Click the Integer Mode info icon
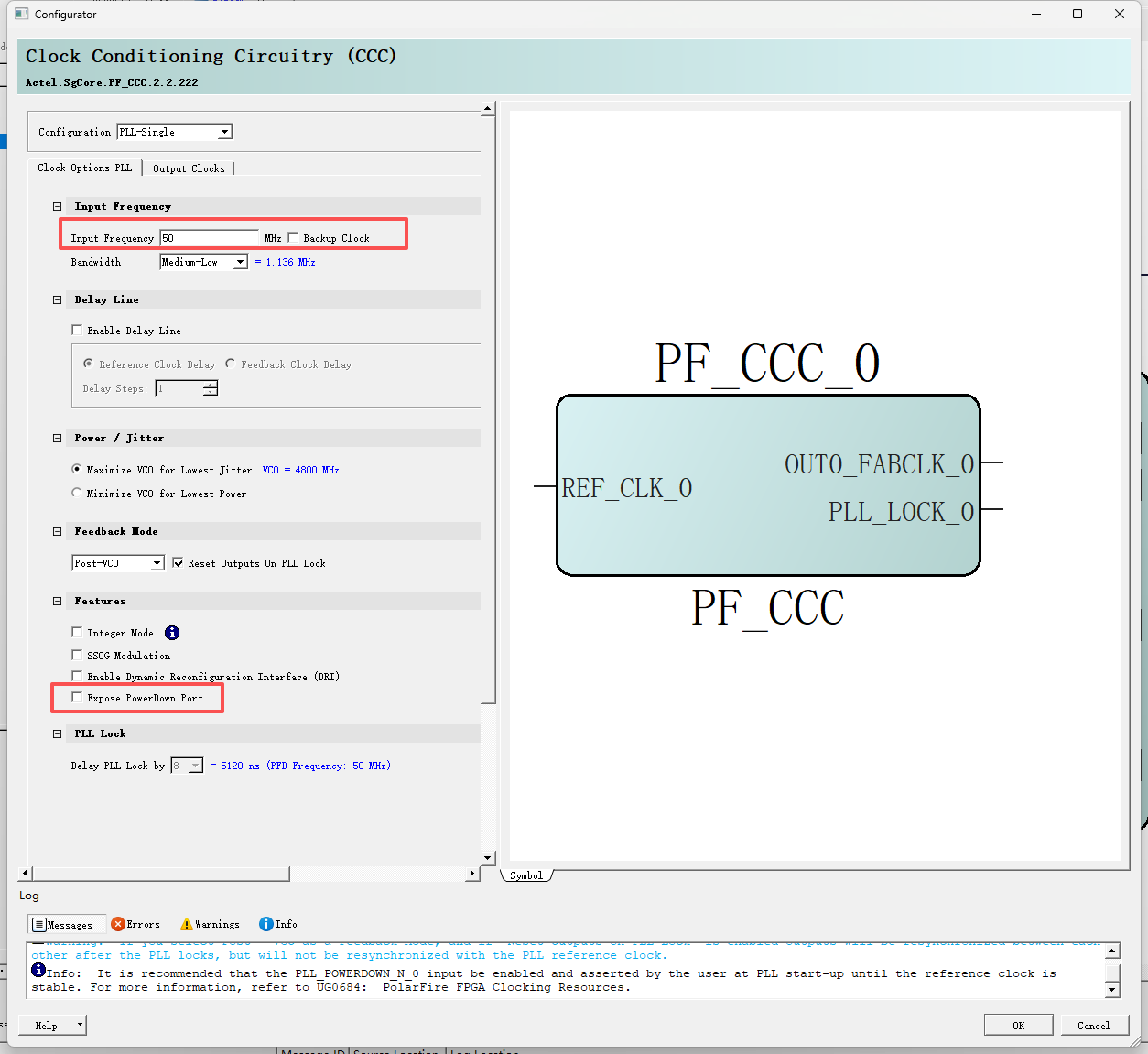1148x1054 pixels. [172, 633]
